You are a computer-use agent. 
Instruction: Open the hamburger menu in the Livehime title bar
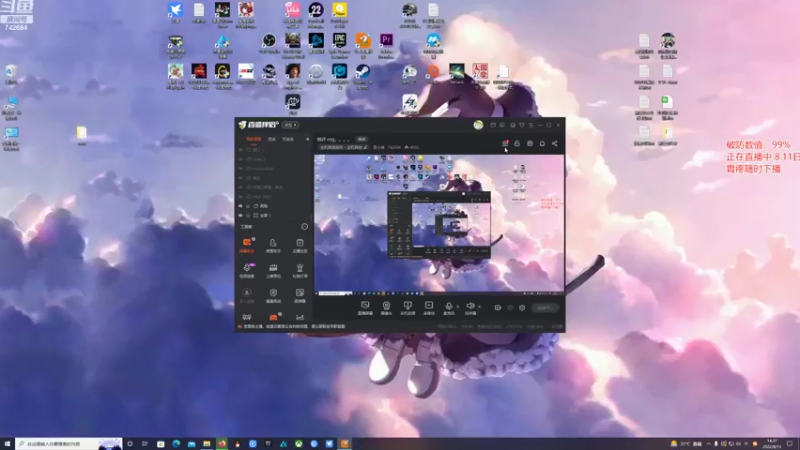[531, 125]
